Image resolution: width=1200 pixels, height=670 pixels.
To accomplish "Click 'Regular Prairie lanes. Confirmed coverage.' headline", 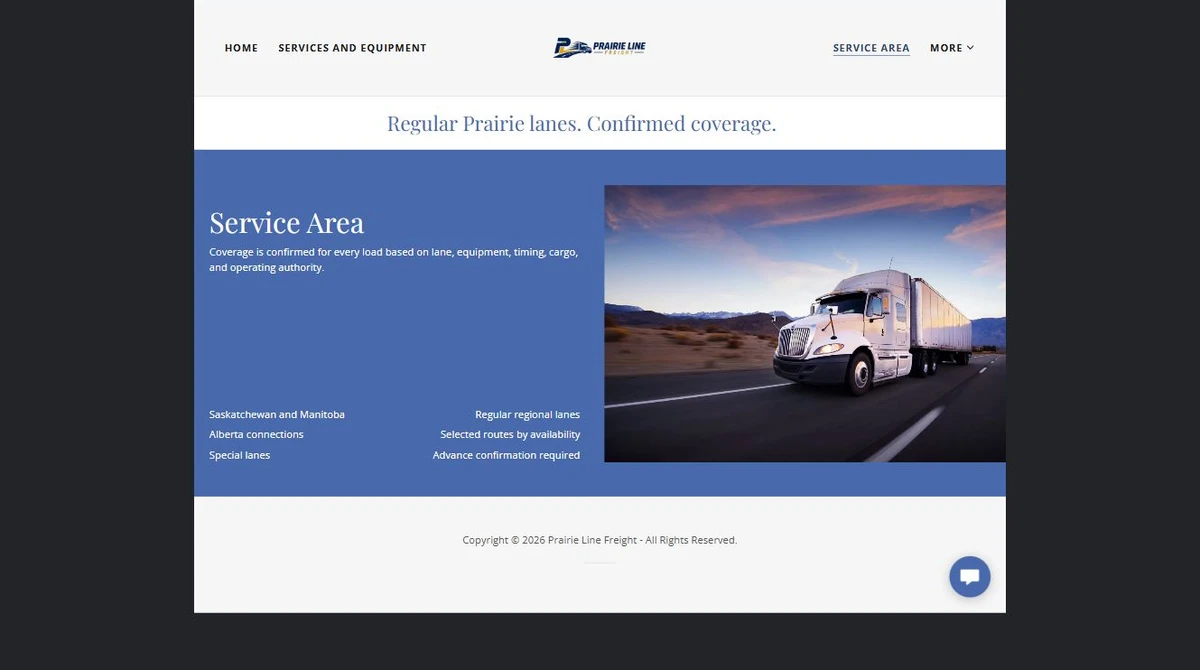I will click(581, 124).
